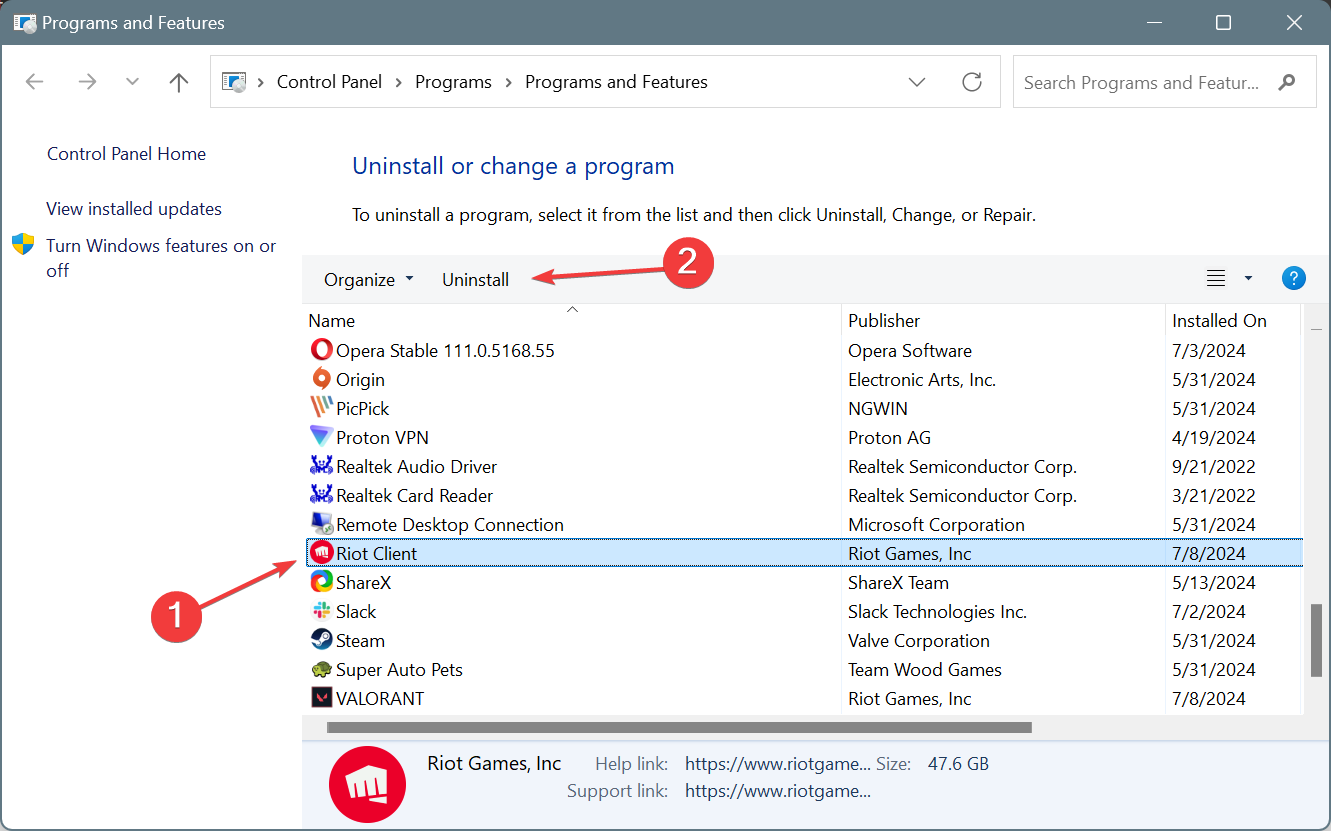Image resolution: width=1331 pixels, height=831 pixels.
Task: Sort by the Publisher column header
Action: click(x=1004, y=320)
